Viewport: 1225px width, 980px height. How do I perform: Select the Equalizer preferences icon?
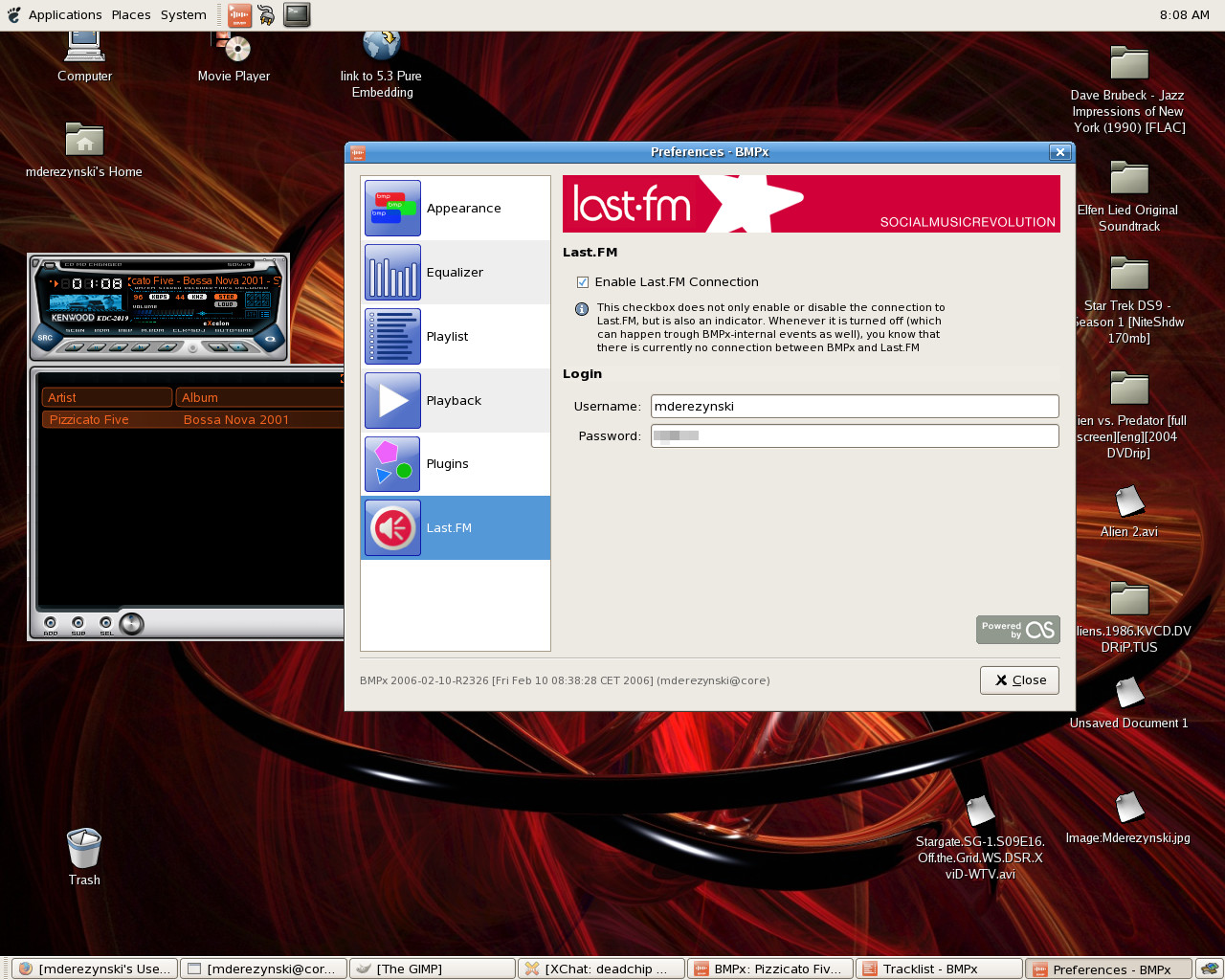tap(392, 273)
